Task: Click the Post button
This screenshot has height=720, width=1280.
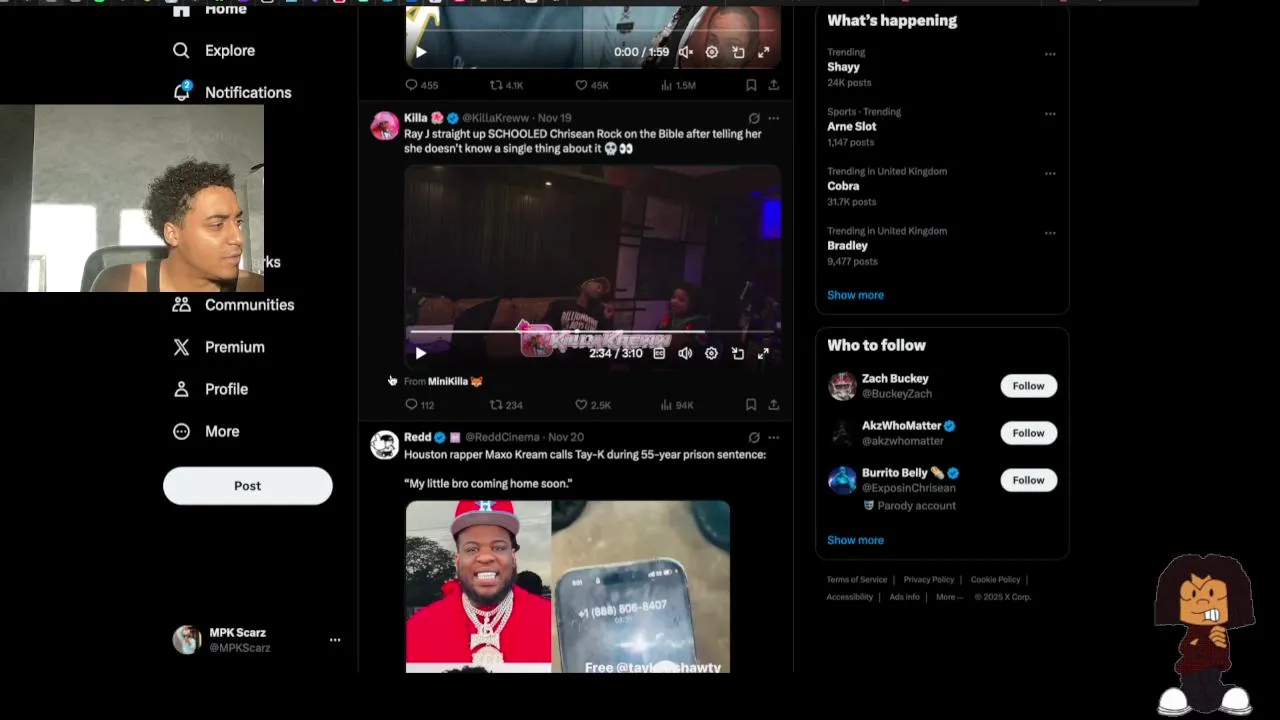Action: click(x=248, y=486)
